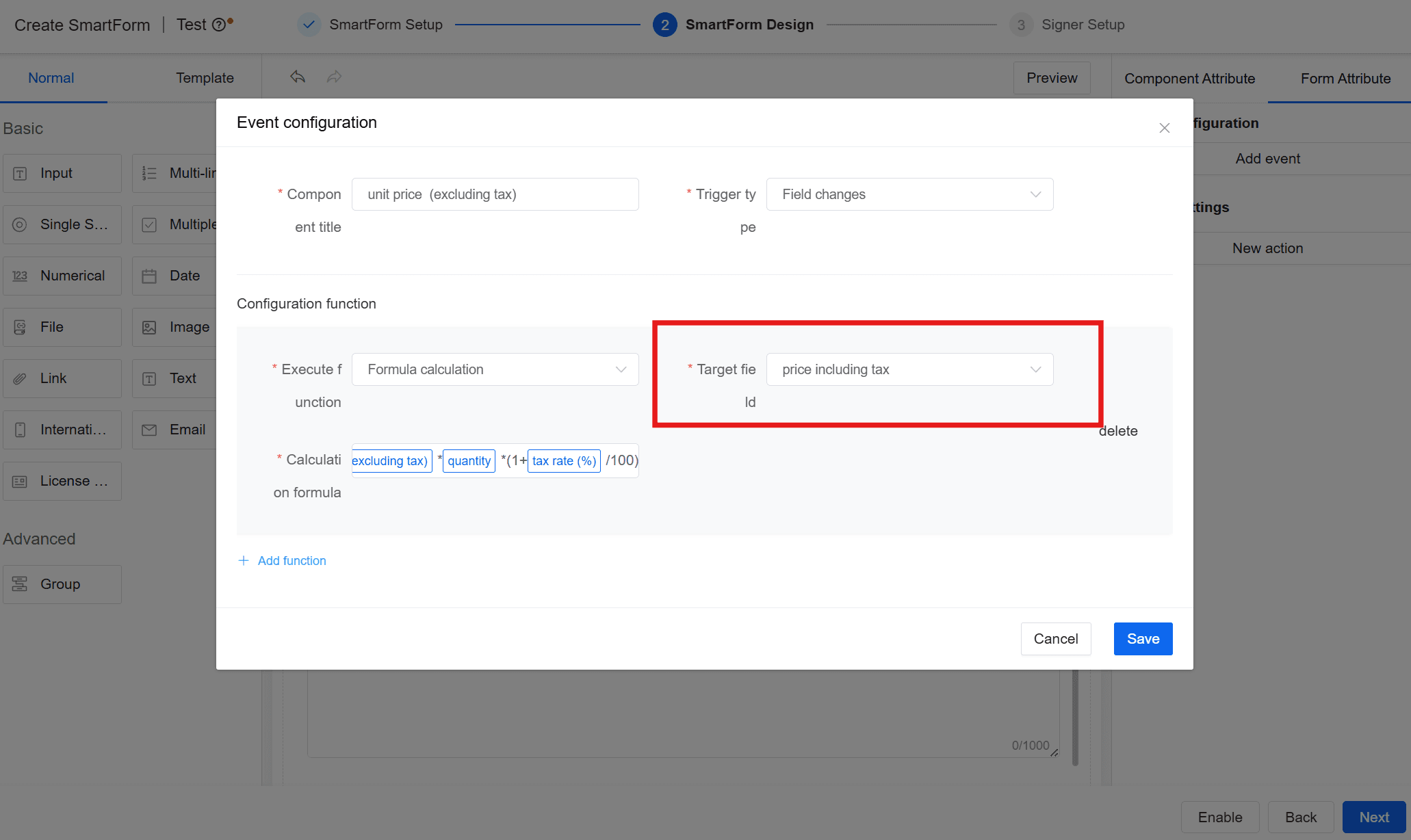The image size is (1411, 840).
Task: Click the Signer Setup step label
Action: (x=1083, y=25)
